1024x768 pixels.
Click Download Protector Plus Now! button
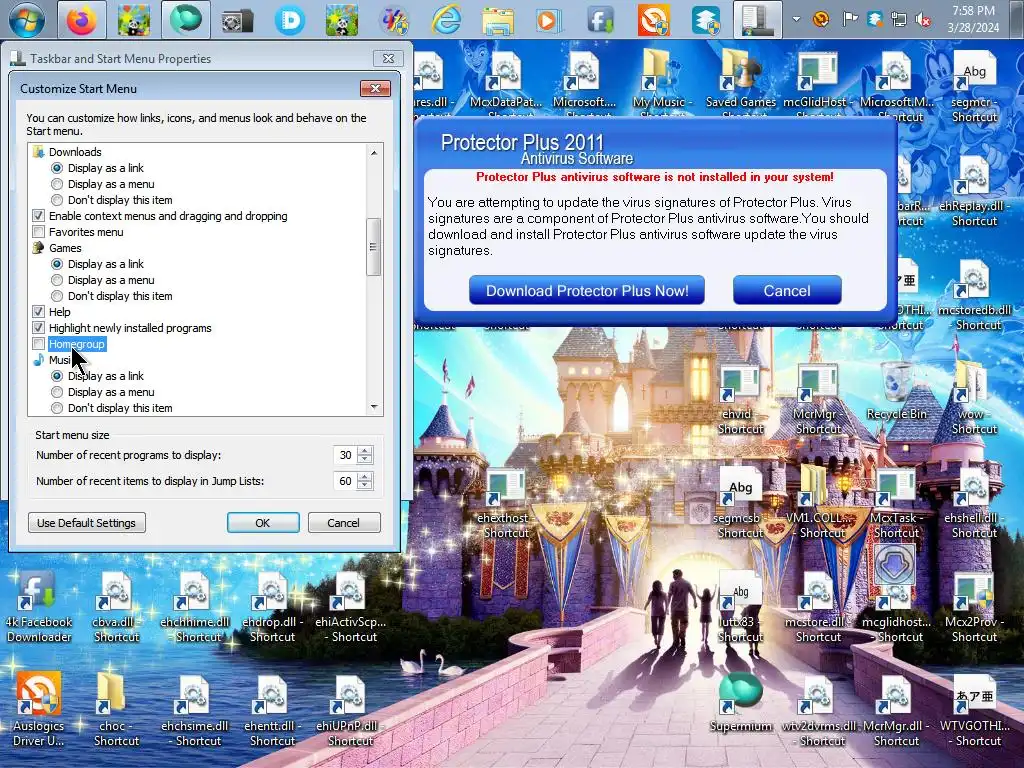586,291
